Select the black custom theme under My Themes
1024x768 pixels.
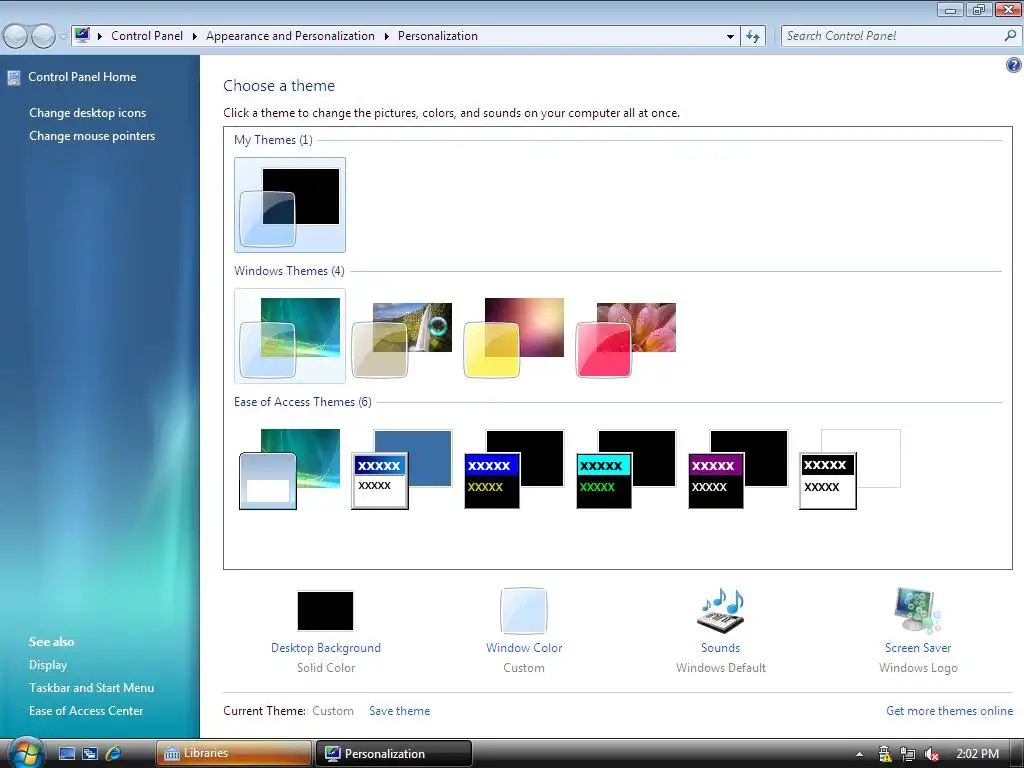(x=290, y=205)
